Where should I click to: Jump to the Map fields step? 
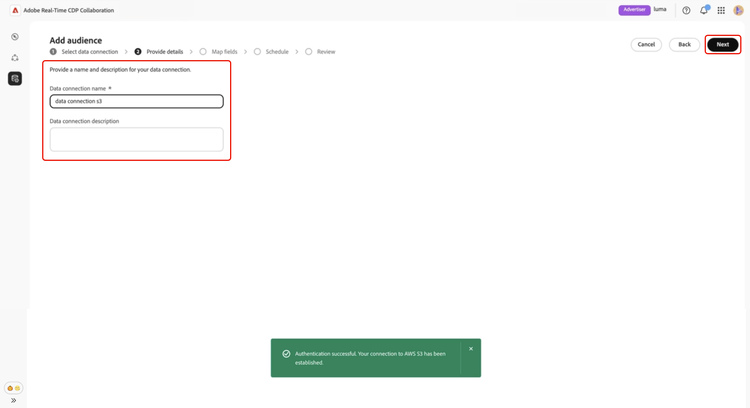[219, 52]
